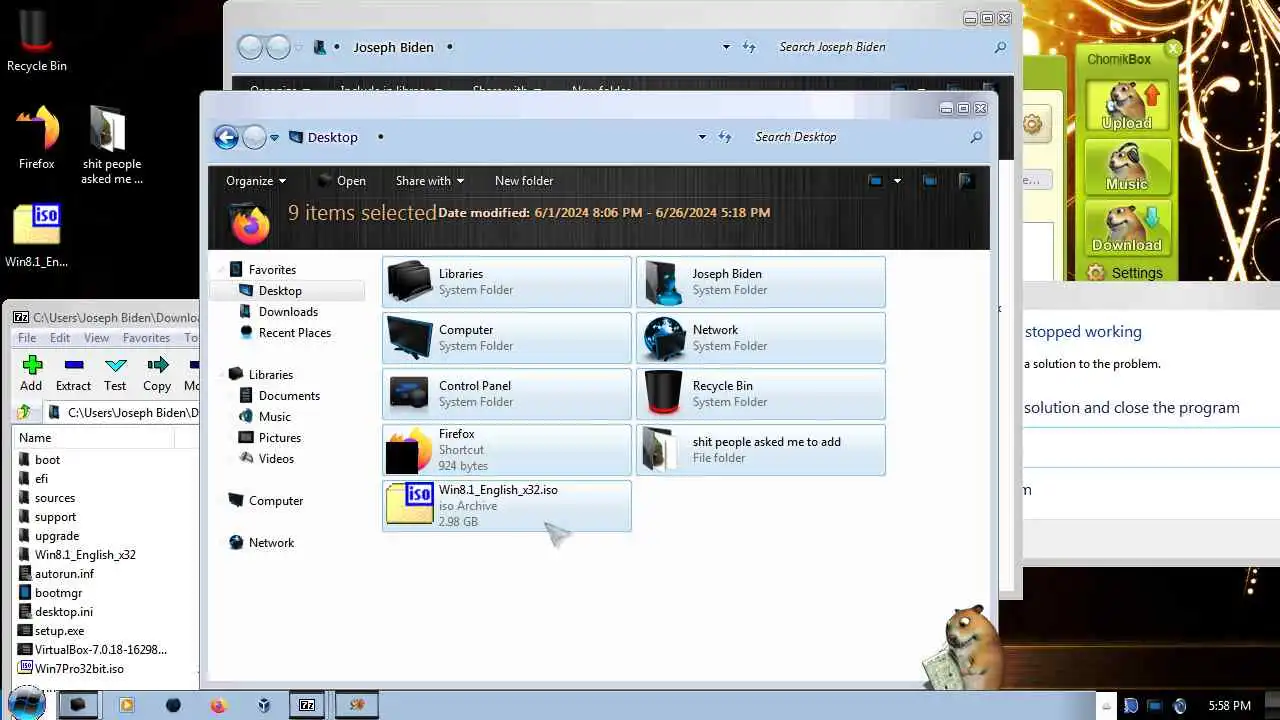Open the Favorites menu in 7-Zip

point(146,338)
